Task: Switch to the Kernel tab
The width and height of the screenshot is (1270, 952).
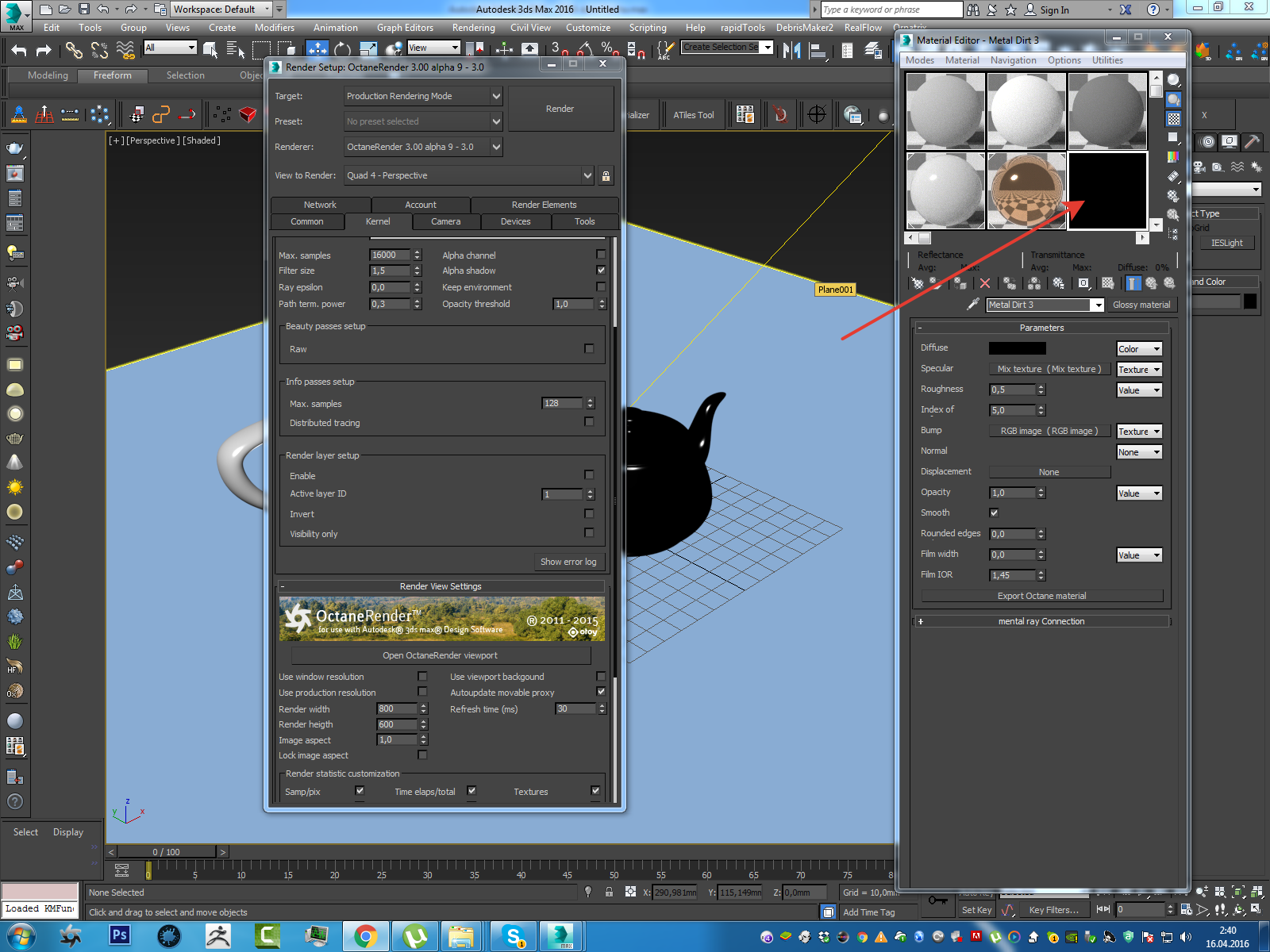Action: click(x=378, y=221)
